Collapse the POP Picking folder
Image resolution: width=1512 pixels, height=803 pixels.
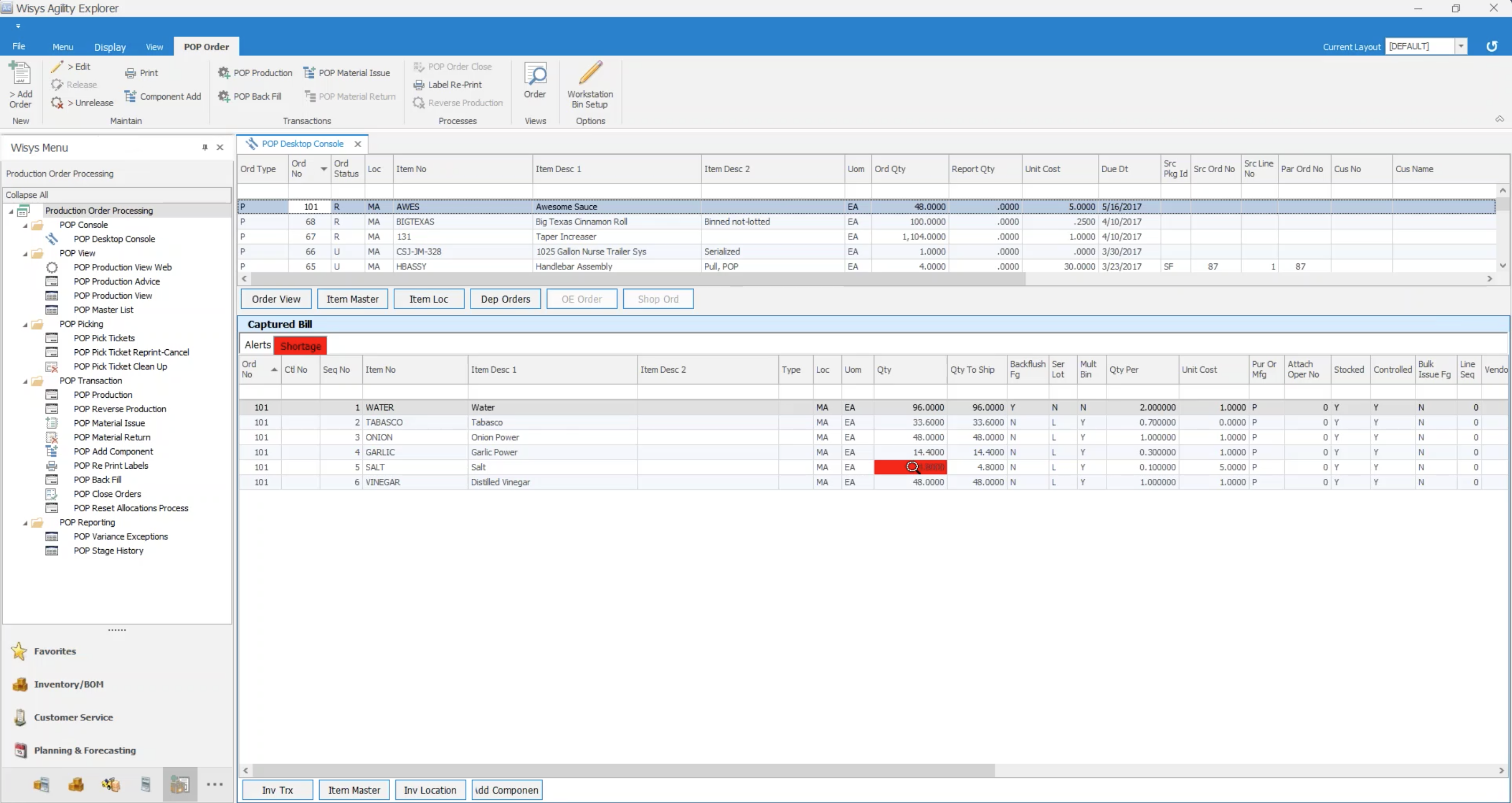click(x=25, y=324)
